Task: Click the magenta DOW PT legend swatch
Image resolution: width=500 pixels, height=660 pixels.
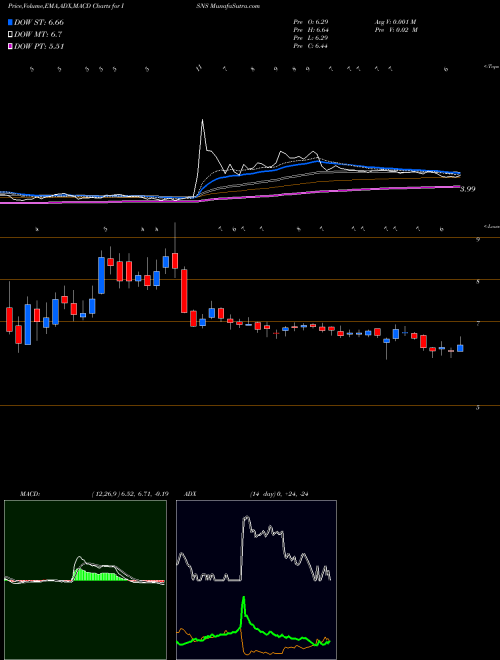Action: point(10,46)
